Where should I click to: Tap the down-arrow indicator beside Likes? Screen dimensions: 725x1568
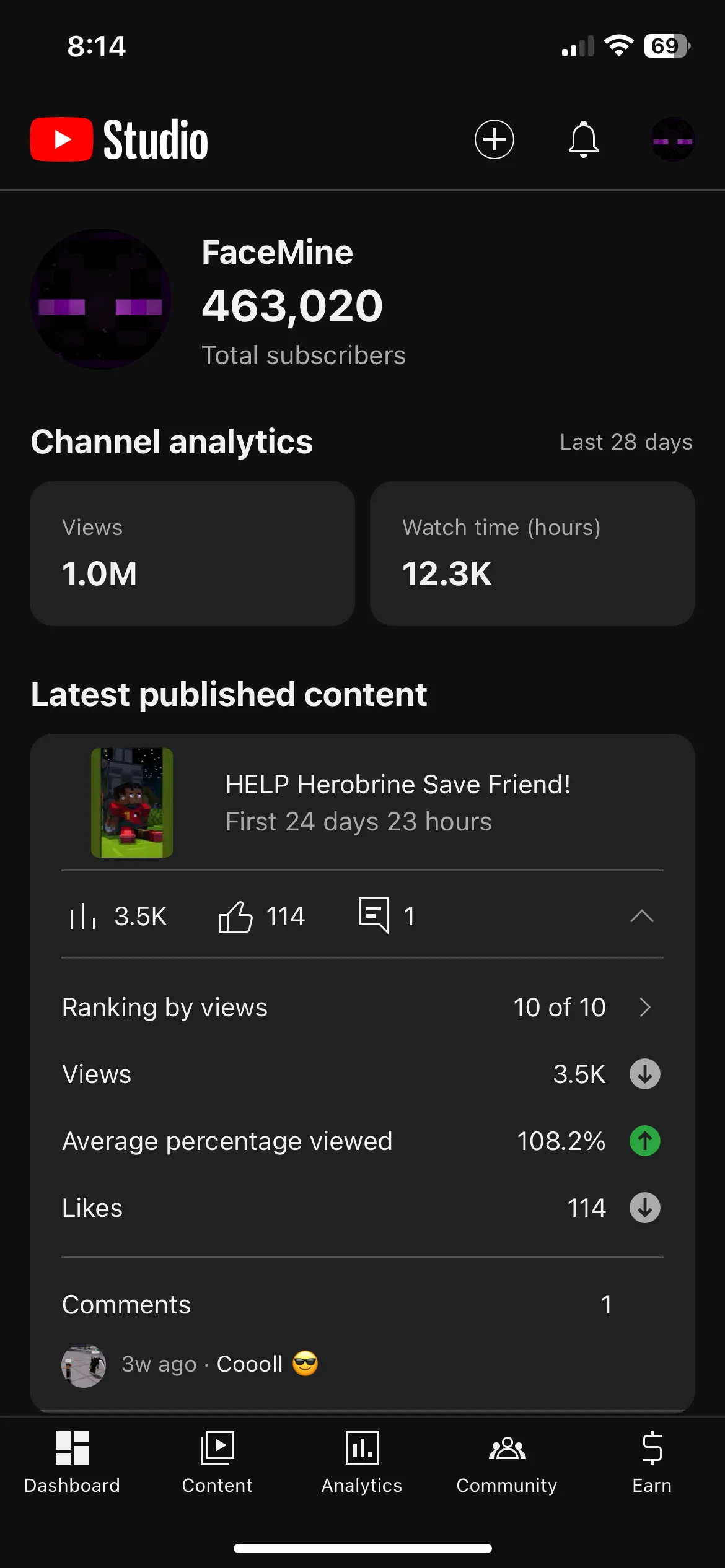point(644,1208)
